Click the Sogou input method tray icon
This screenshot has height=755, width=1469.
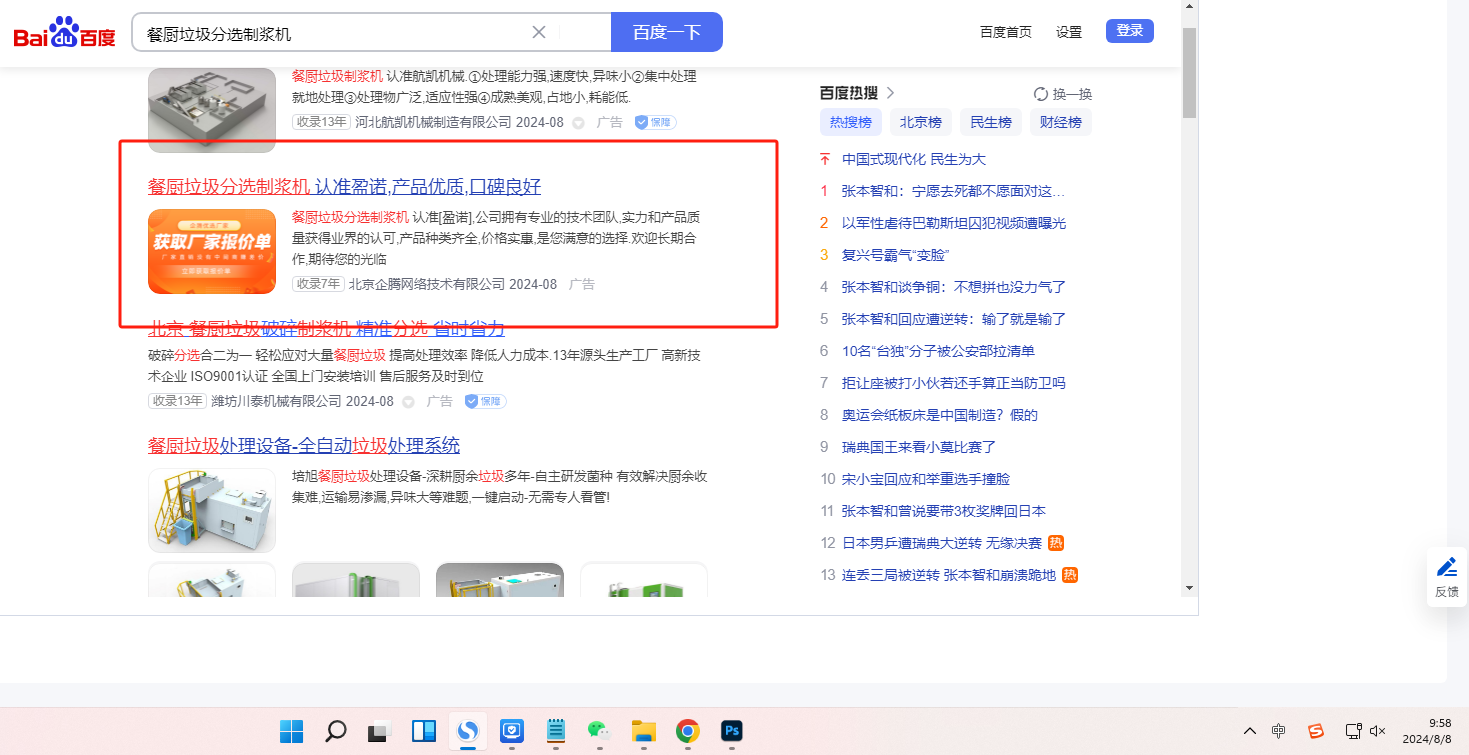[1316, 731]
